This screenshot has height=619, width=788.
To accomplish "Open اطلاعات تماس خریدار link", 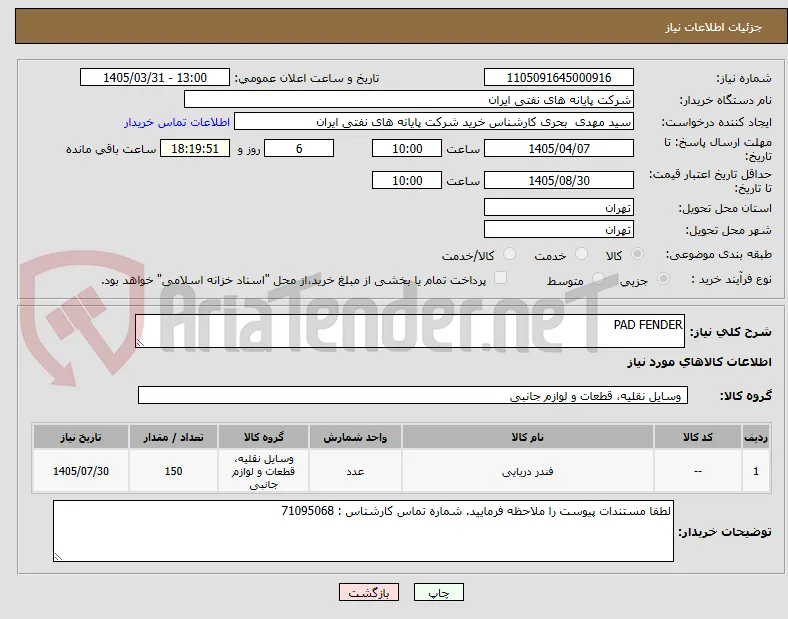I will [177, 122].
